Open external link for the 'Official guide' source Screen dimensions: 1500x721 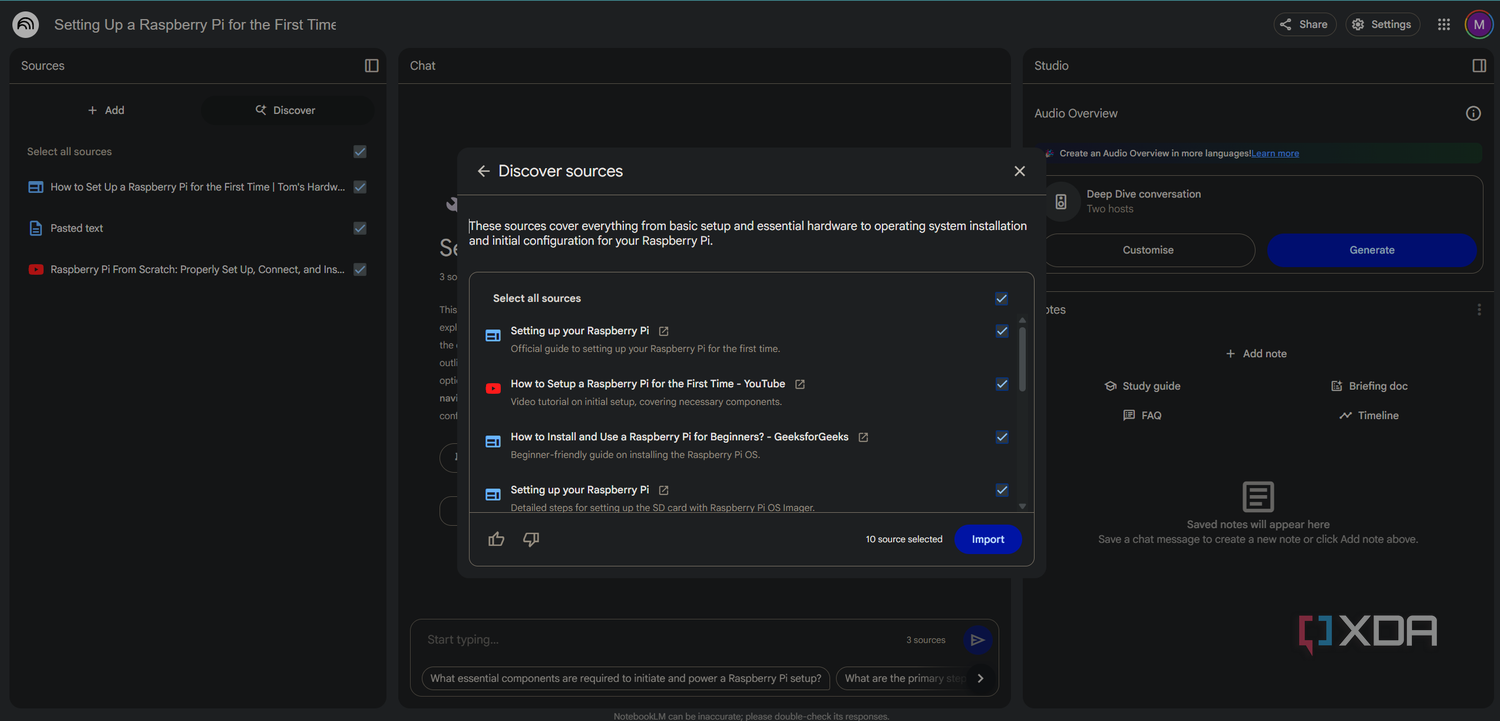pyautogui.click(x=663, y=331)
